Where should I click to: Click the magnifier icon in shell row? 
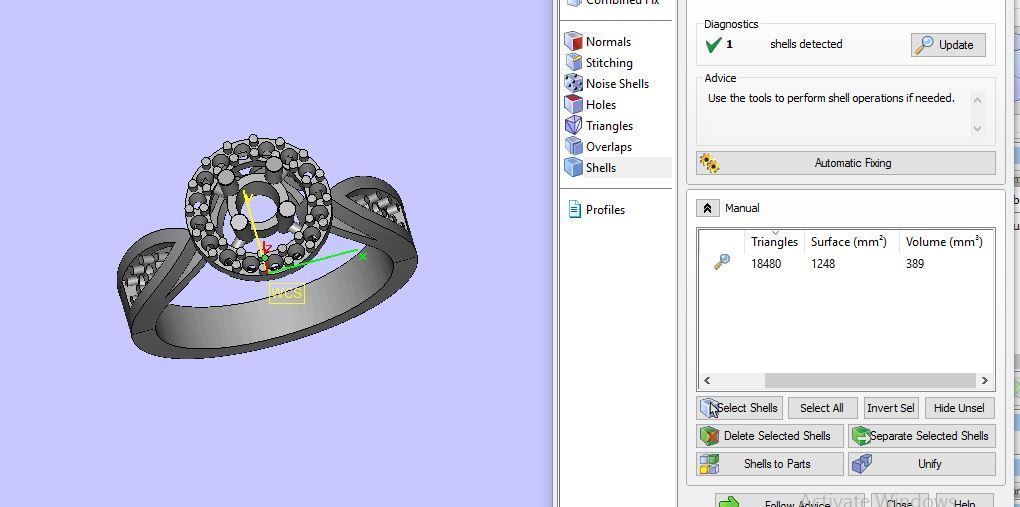tap(721, 262)
